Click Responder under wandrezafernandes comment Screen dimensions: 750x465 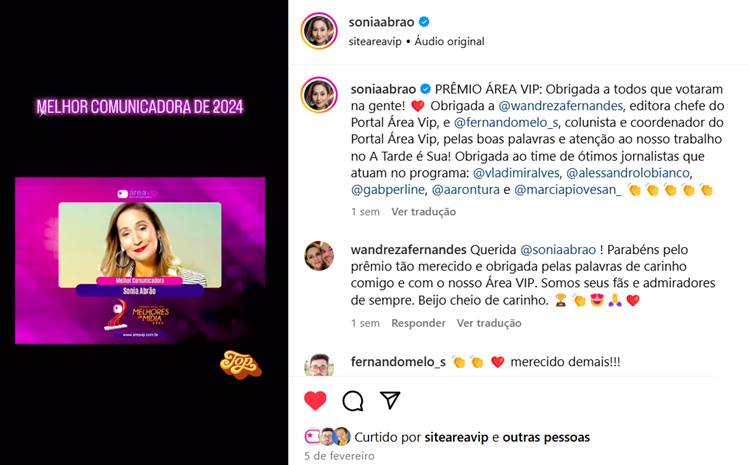(418, 323)
